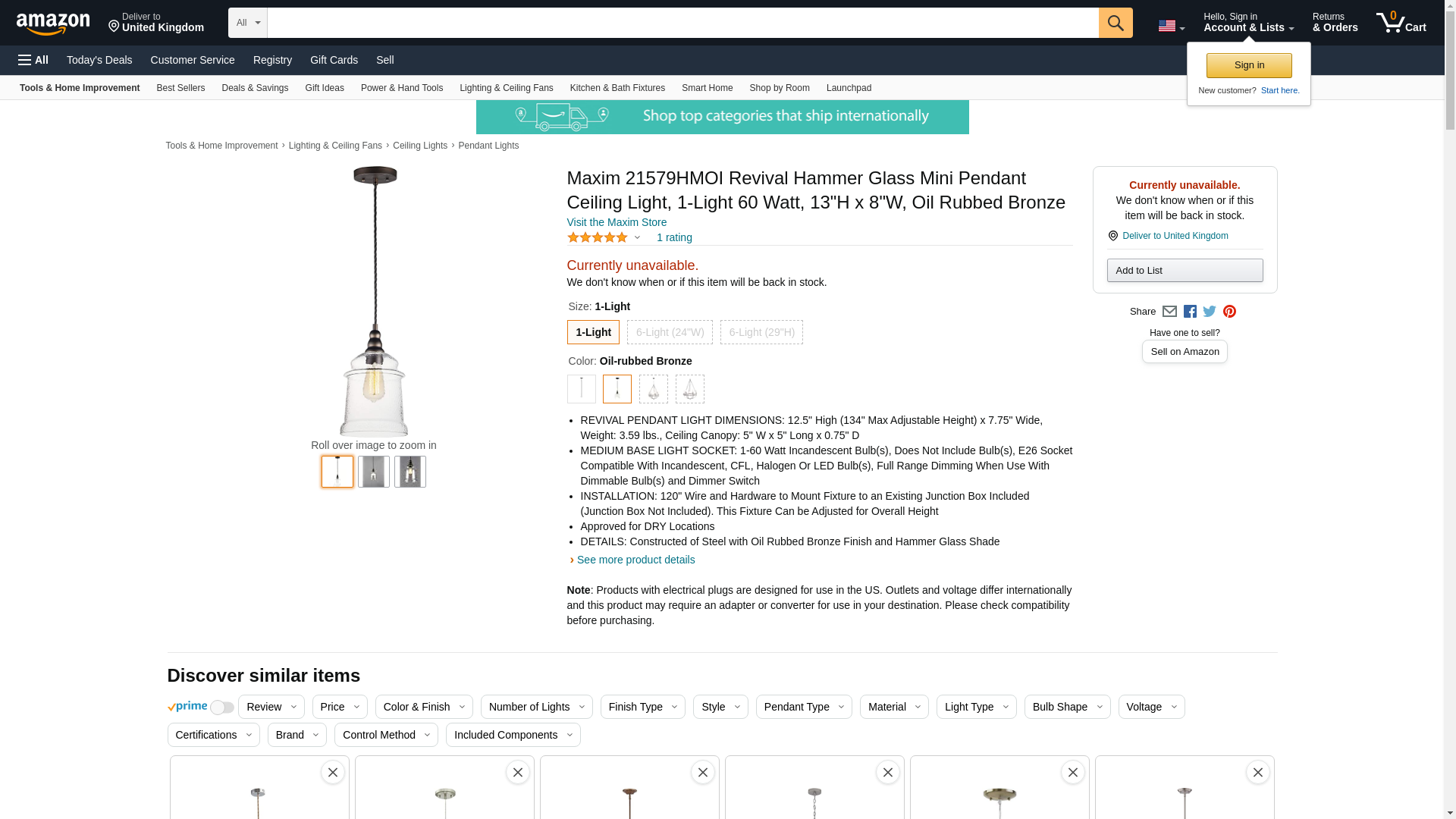Share product by email icon
1456x819 pixels.
pos(1169,312)
